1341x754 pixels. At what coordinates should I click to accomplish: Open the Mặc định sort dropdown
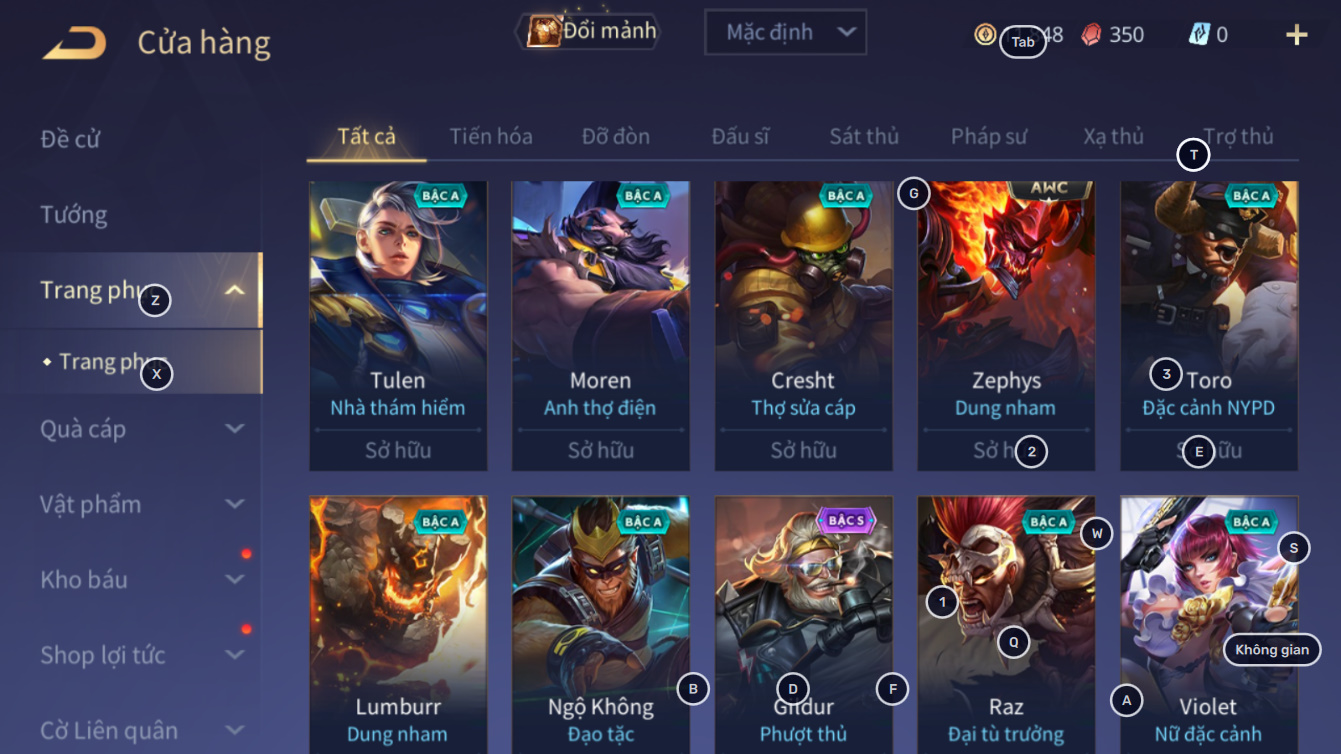(785, 32)
